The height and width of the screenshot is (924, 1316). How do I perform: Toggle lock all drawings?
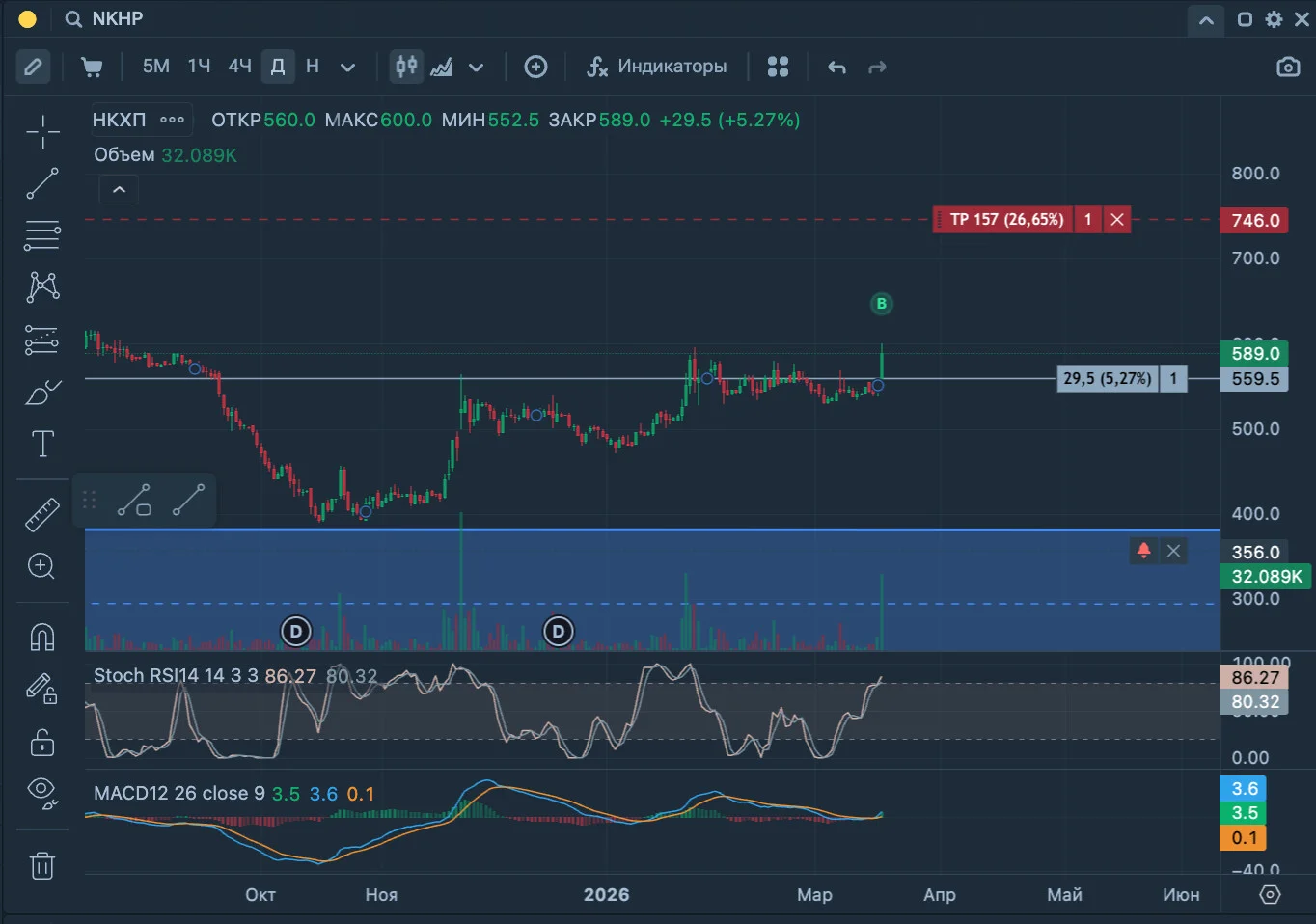point(42,742)
